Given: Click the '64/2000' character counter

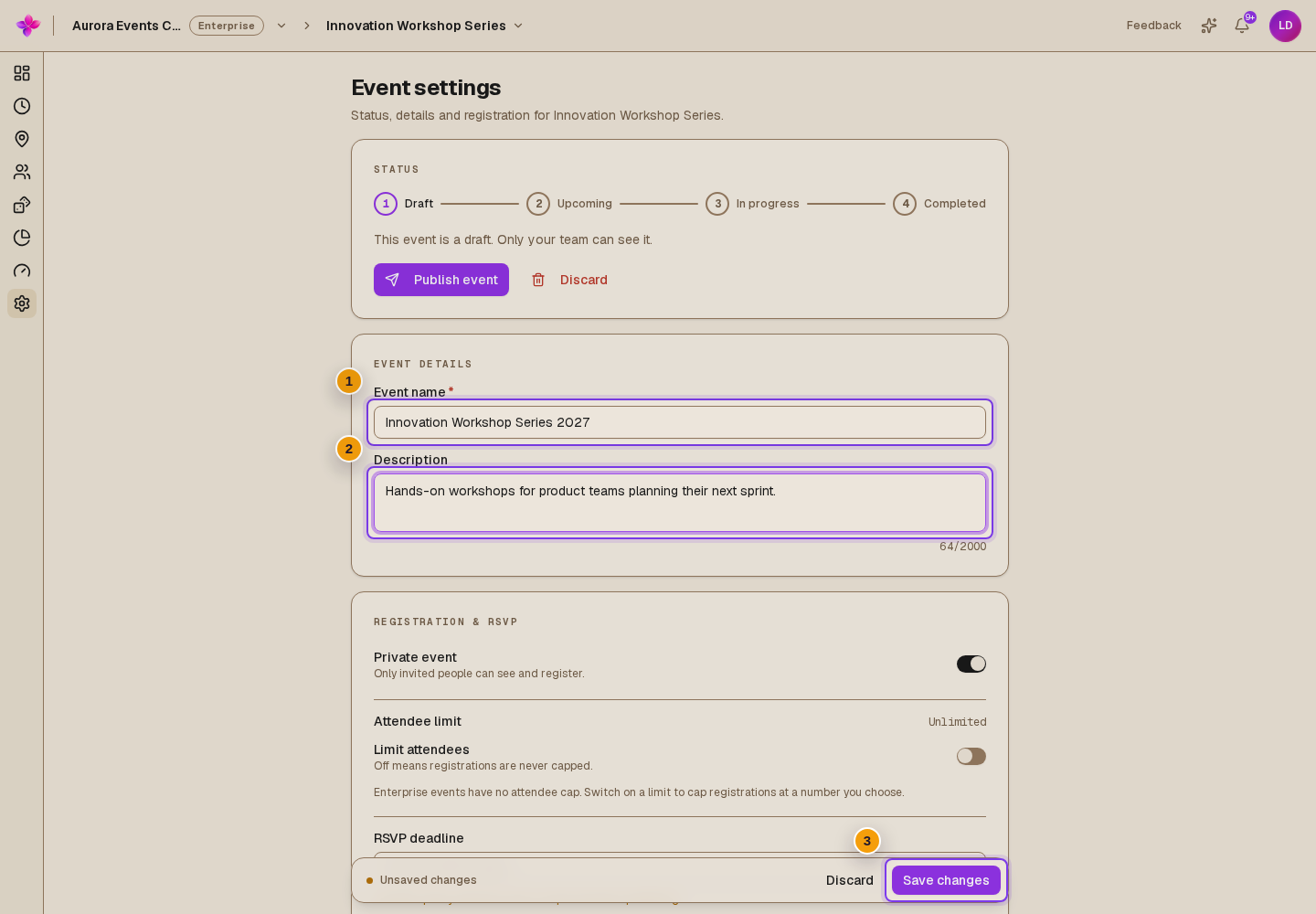Looking at the screenshot, I should tap(963, 547).
